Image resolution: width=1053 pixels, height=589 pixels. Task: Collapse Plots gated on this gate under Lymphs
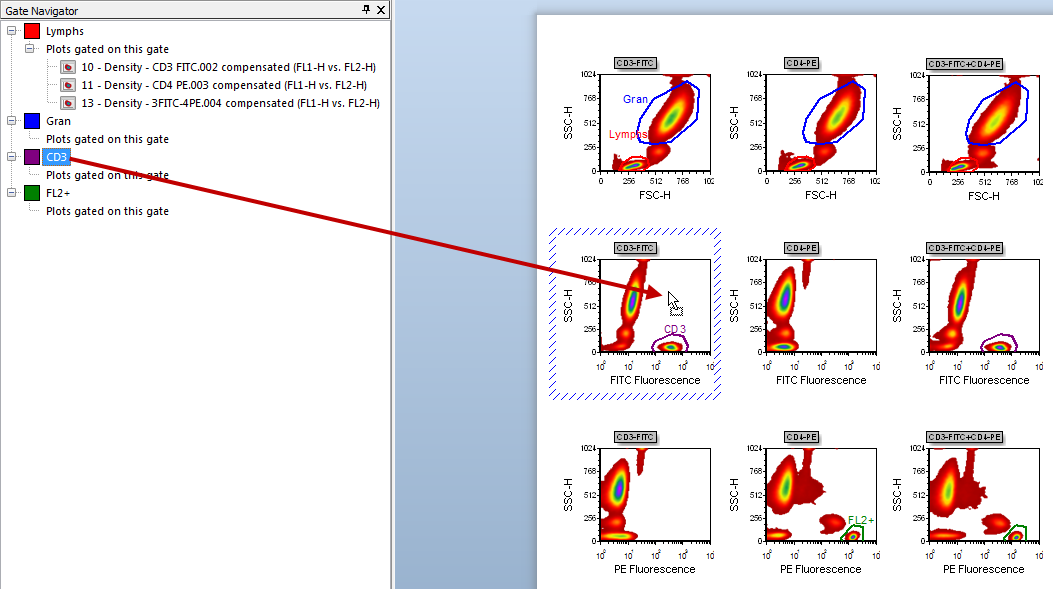(x=30, y=49)
